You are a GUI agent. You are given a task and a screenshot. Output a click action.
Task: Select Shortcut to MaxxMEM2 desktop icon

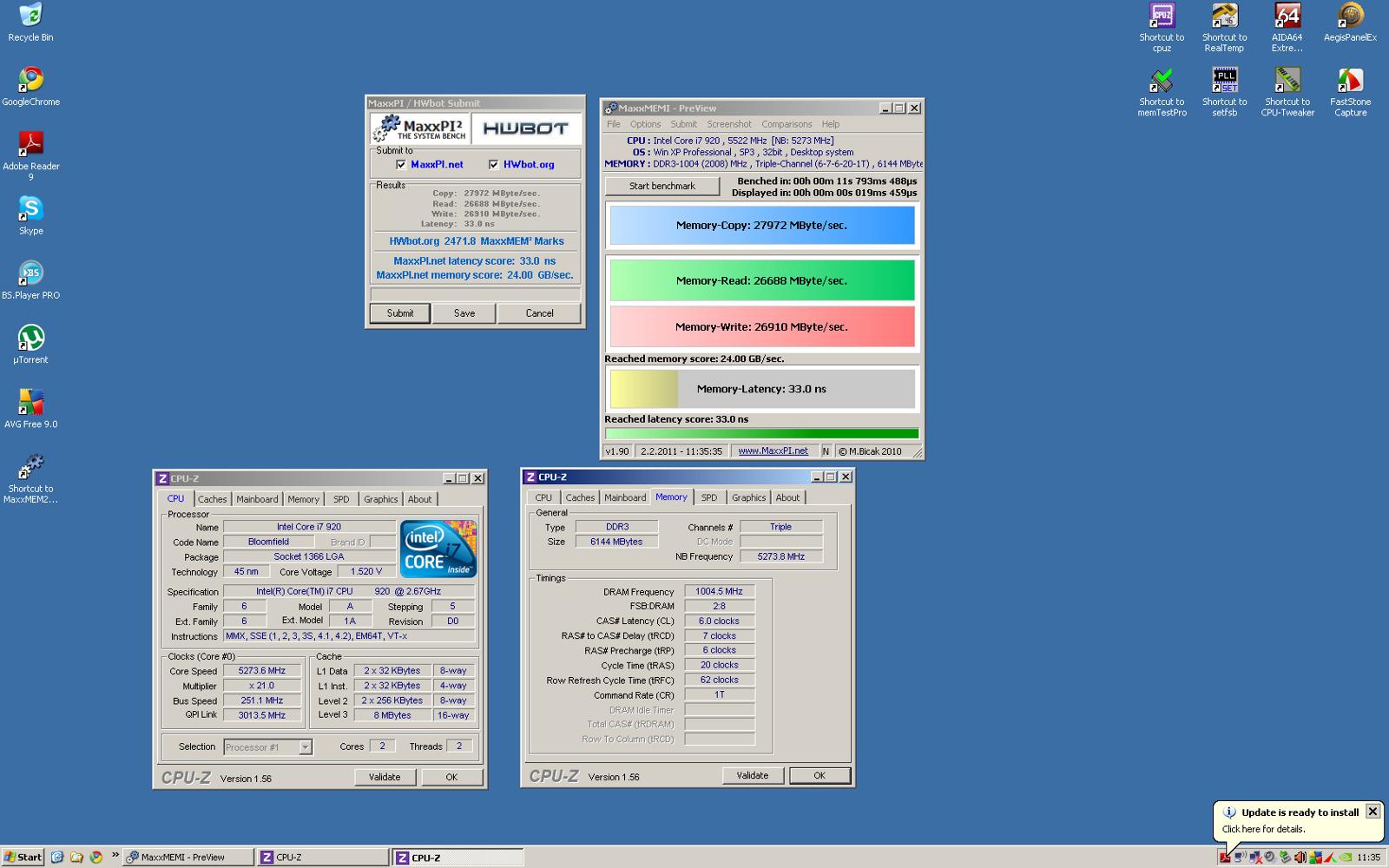tap(30, 478)
